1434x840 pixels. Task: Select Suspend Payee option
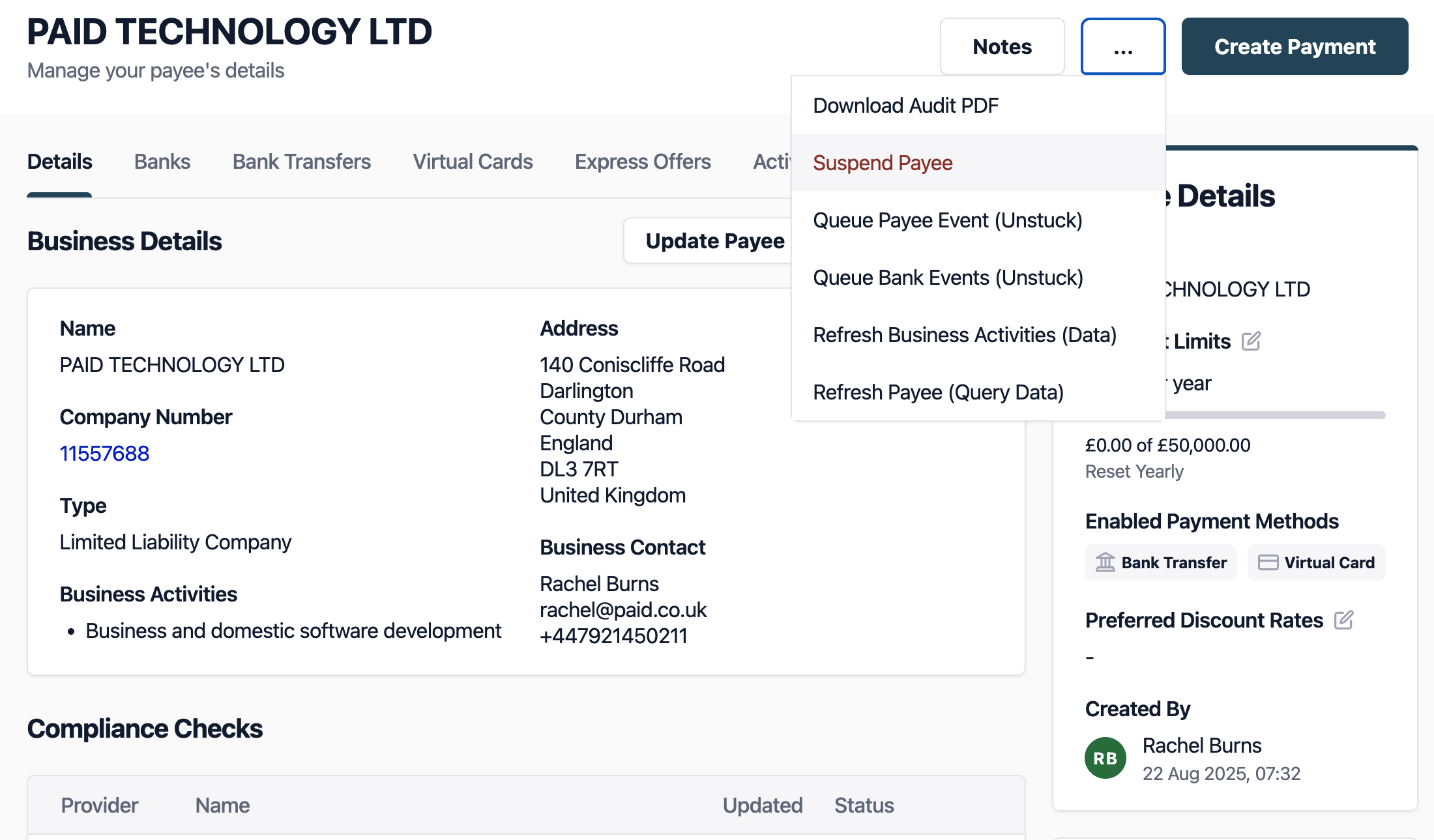pyautogui.click(x=978, y=162)
